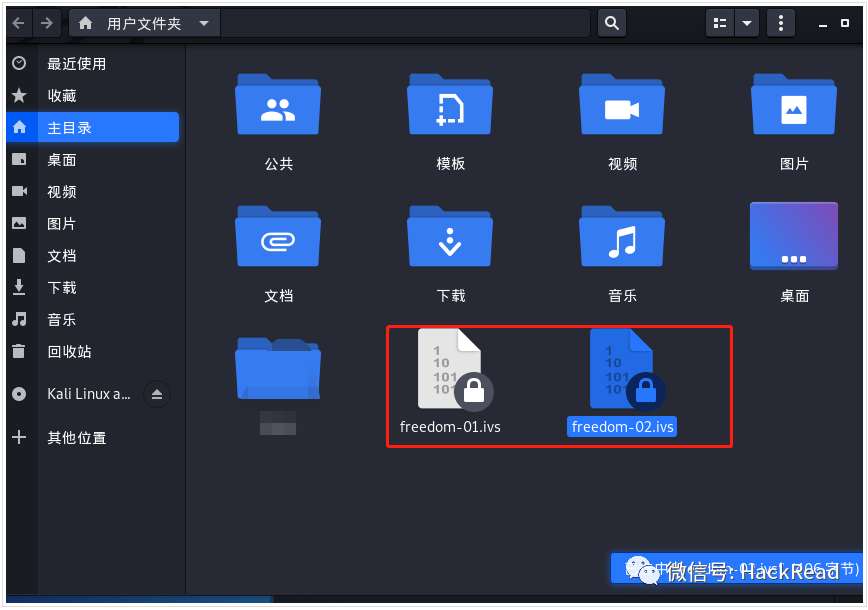Open the search magnifier button
This screenshot has width=868, height=610.
[x=612, y=23]
